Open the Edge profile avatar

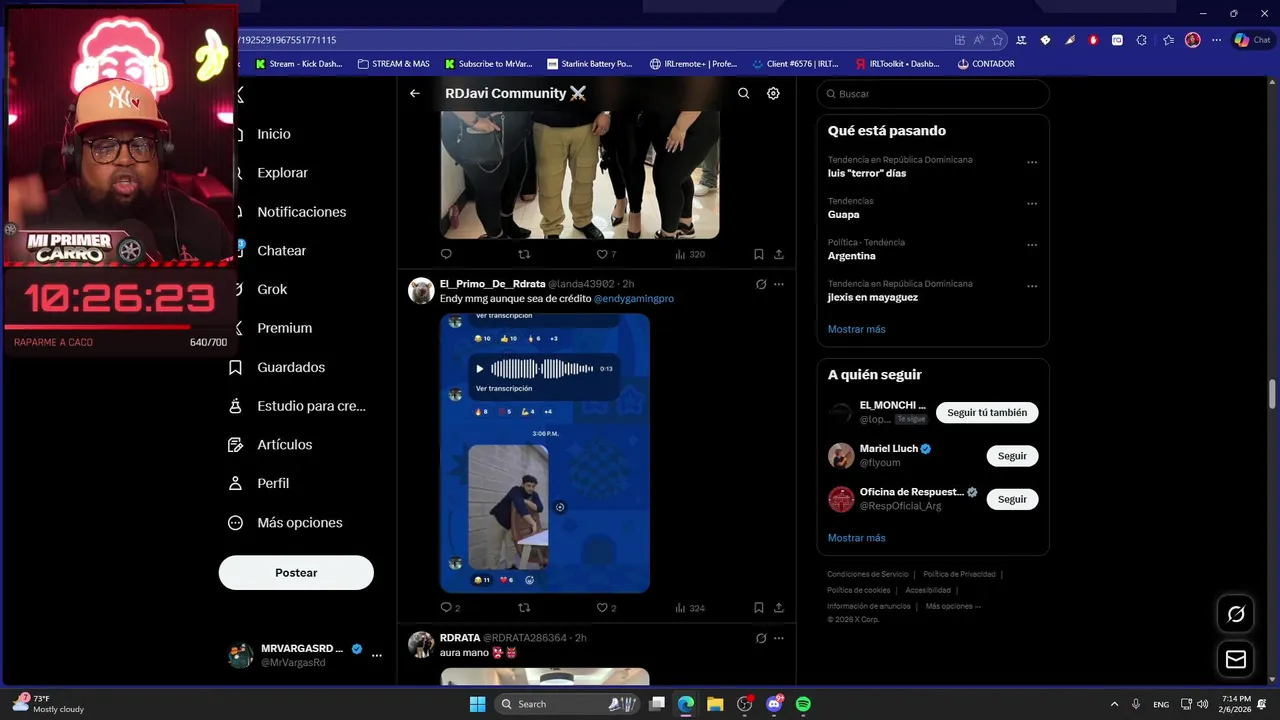[1192, 40]
